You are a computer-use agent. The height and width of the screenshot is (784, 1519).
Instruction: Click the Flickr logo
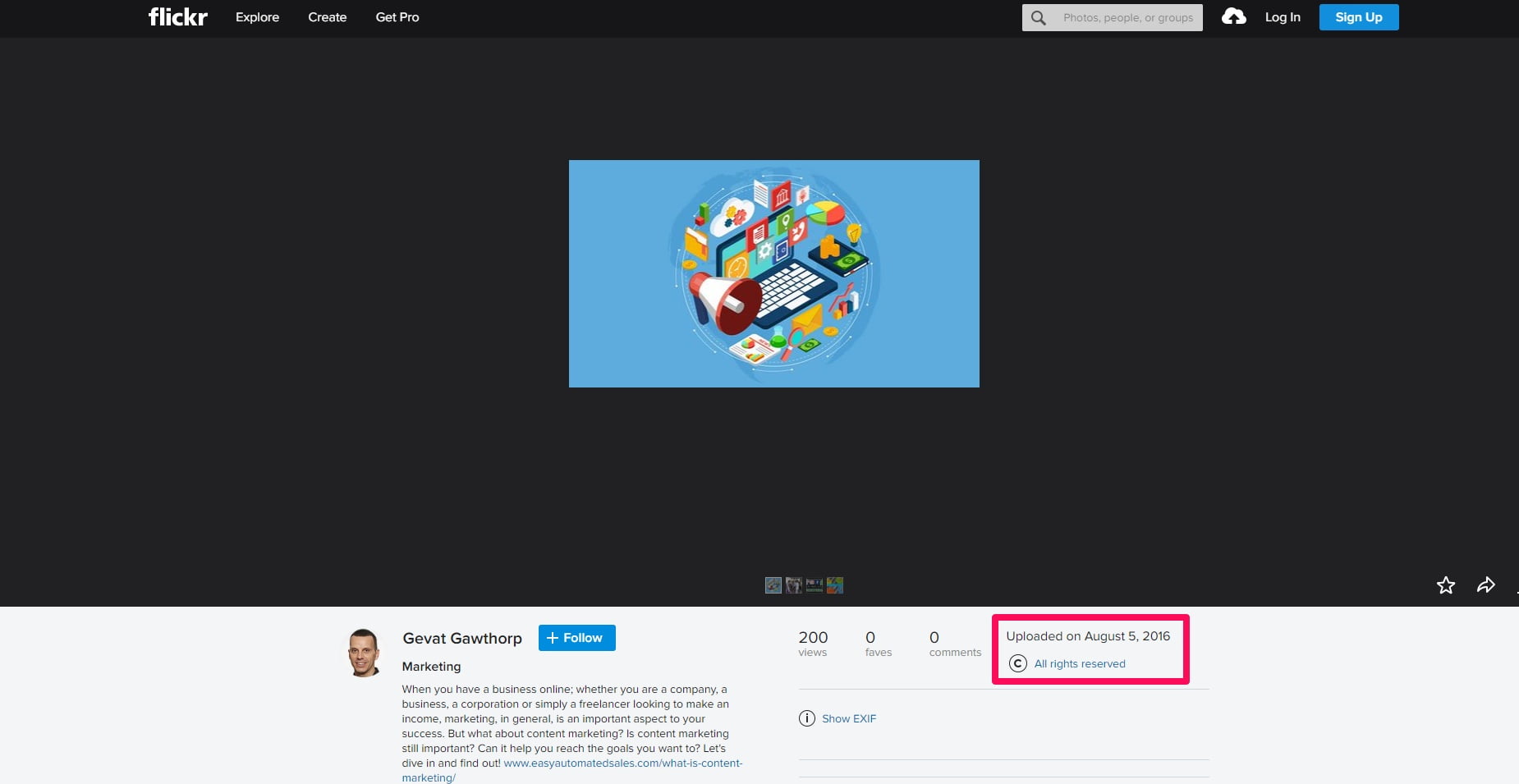pyautogui.click(x=177, y=17)
